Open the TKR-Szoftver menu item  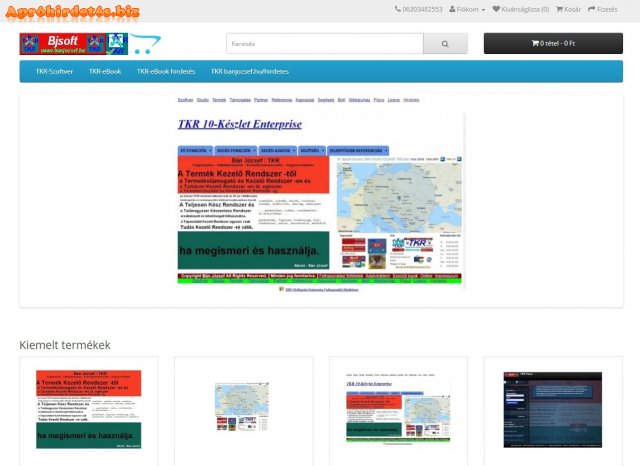coord(54,71)
